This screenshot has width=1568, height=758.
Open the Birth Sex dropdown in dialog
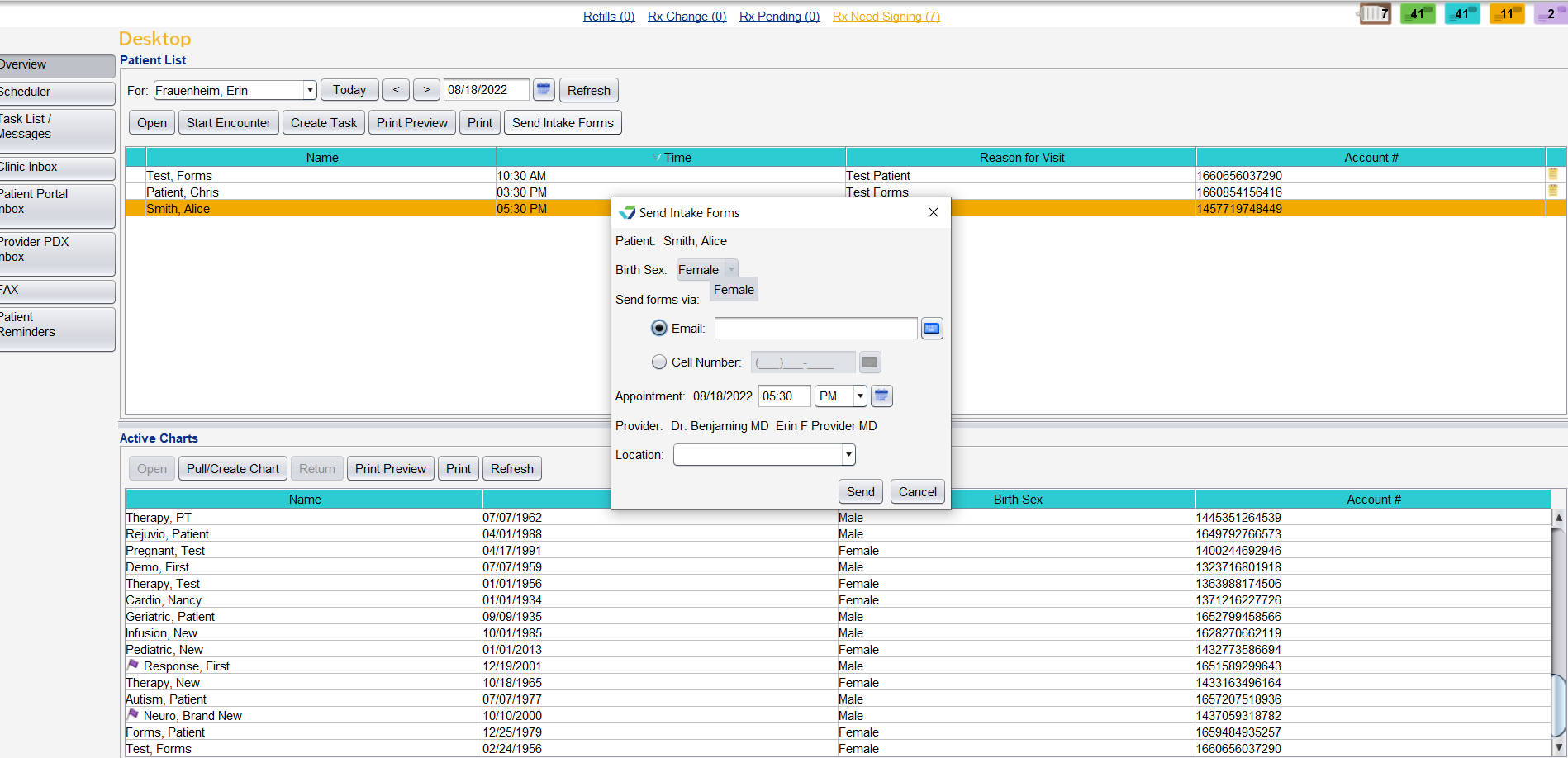click(730, 269)
